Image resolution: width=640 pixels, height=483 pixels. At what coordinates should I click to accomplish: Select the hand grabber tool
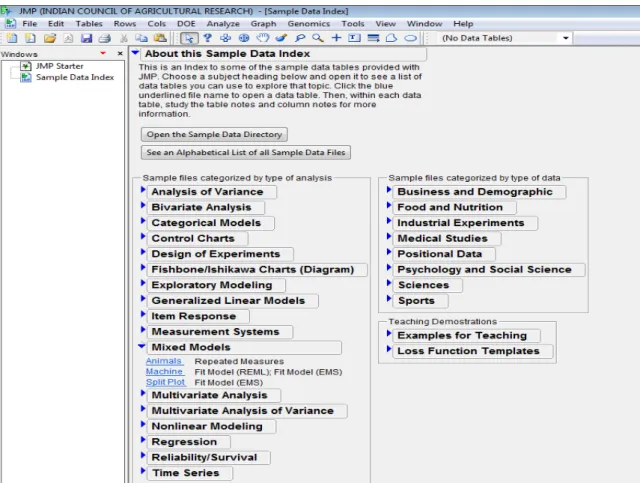pos(262,38)
